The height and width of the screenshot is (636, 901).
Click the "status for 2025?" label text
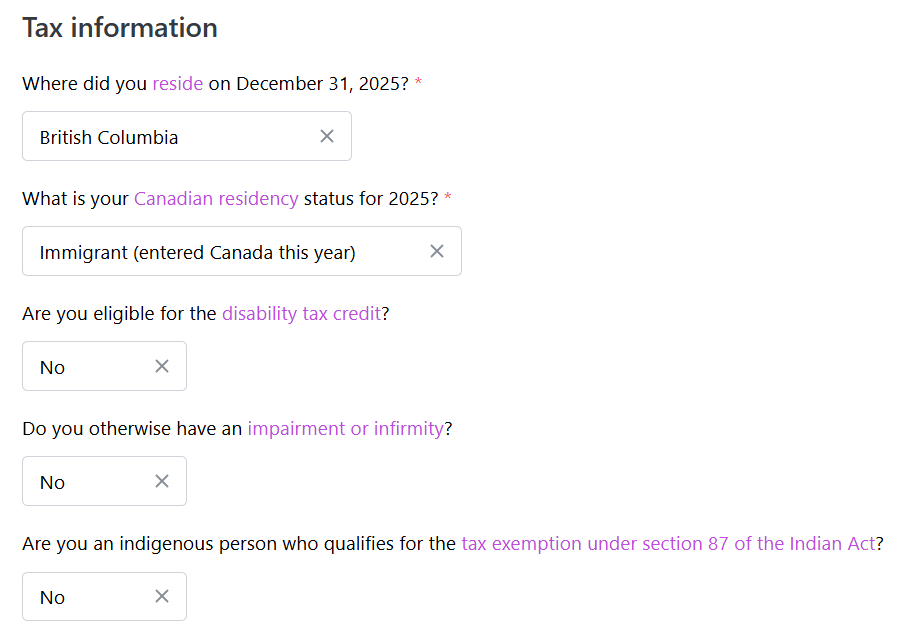[370, 199]
